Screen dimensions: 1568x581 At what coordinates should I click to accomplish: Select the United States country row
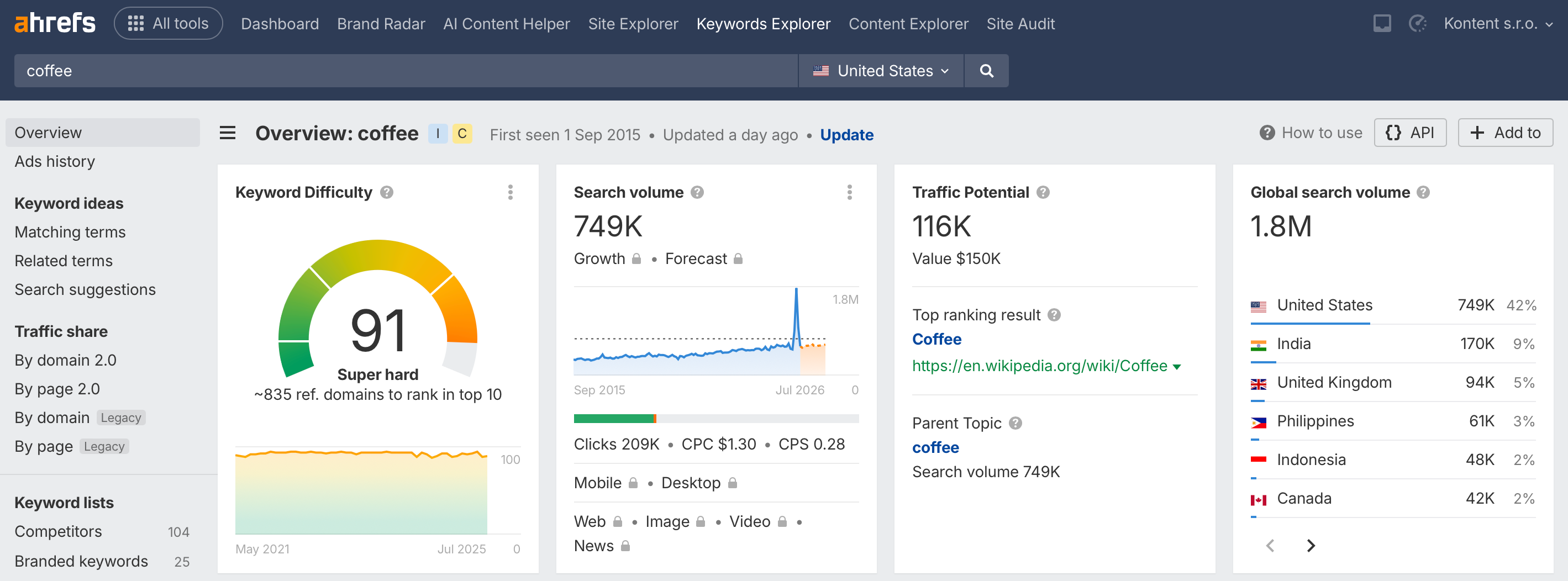pyautogui.click(x=1393, y=305)
